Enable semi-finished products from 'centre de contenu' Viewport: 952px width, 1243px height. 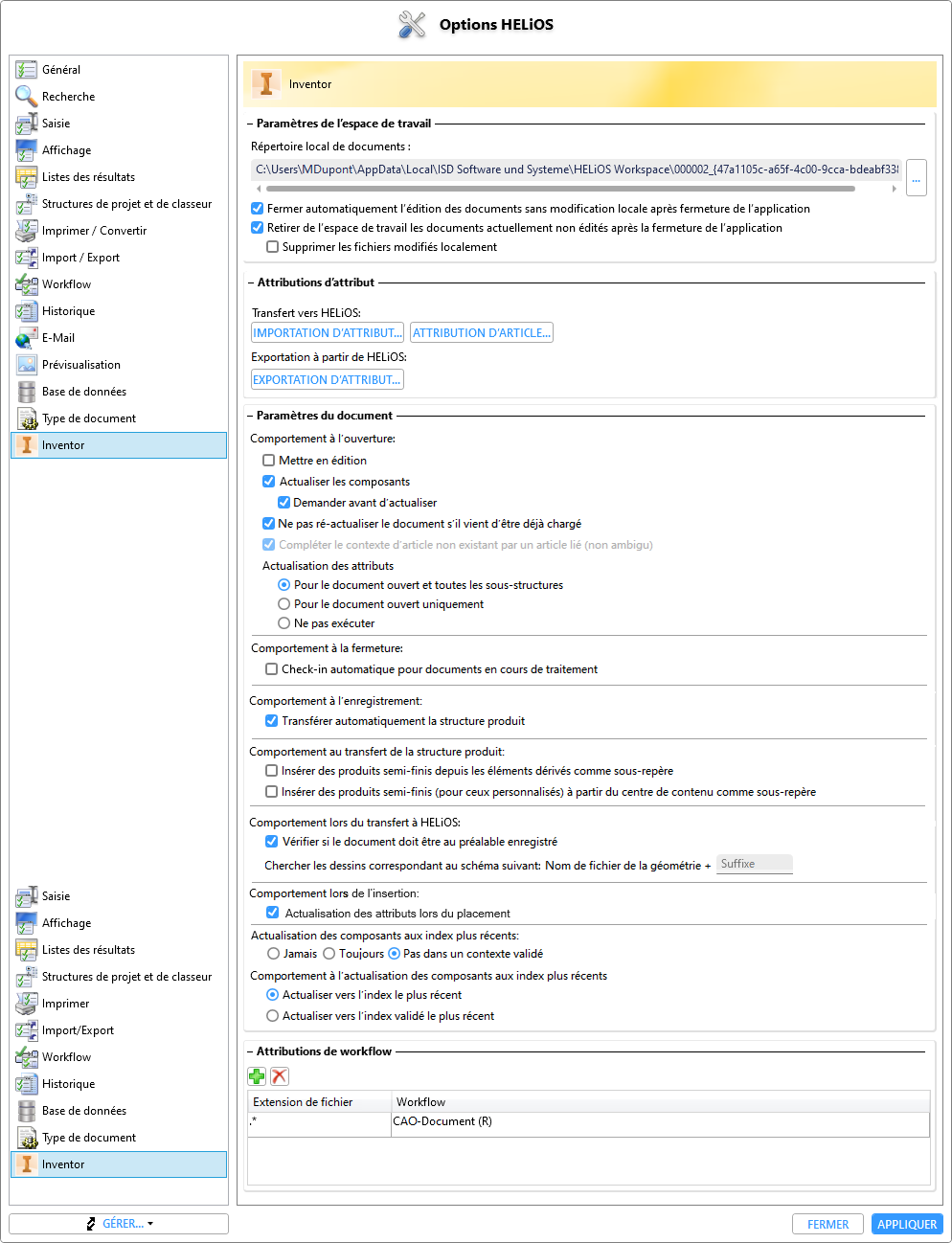tap(272, 792)
